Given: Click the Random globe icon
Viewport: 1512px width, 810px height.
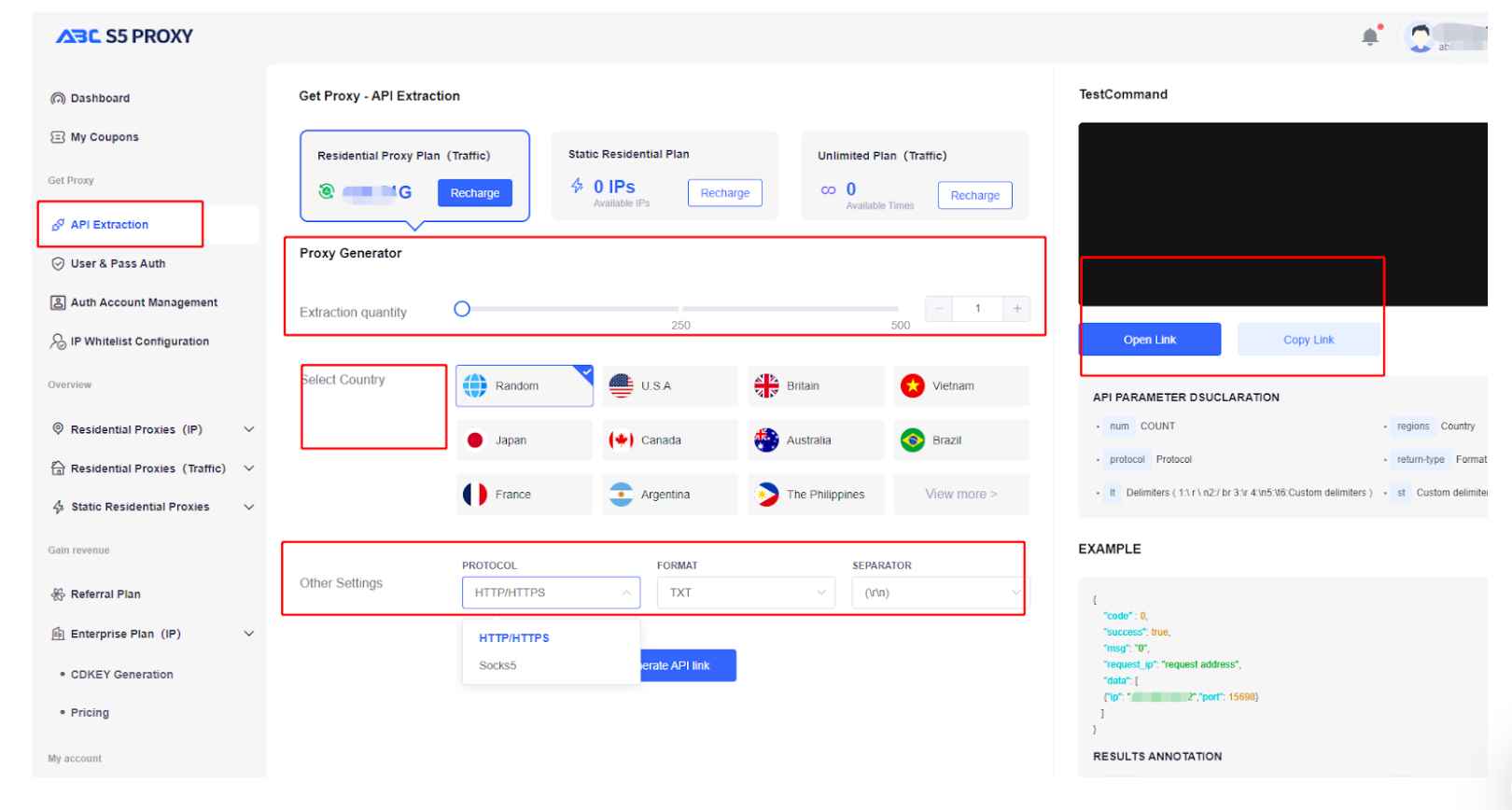Looking at the screenshot, I should [x=475, y=385].
